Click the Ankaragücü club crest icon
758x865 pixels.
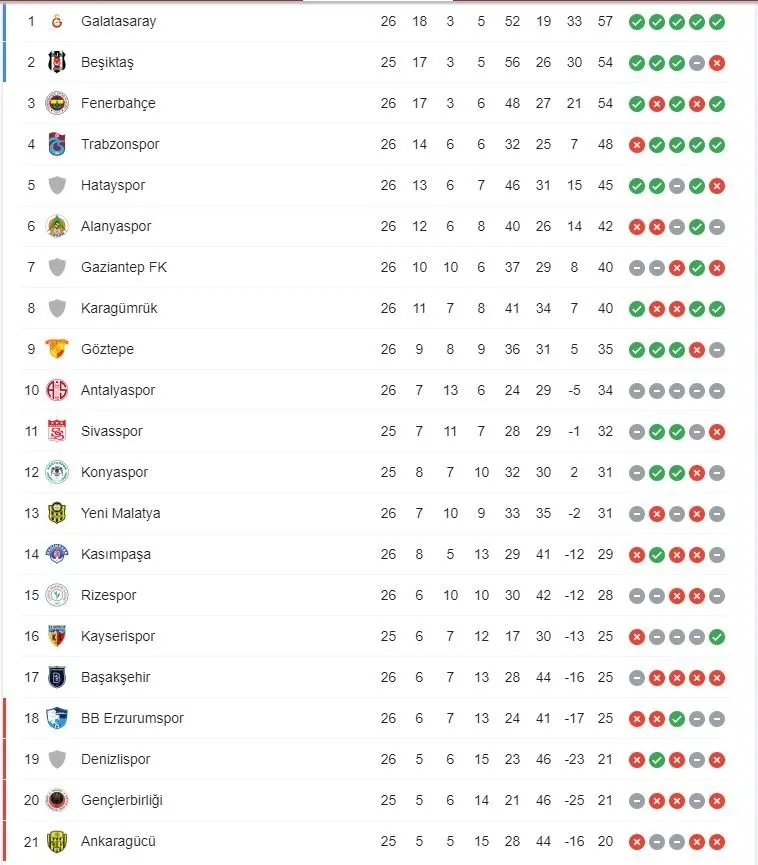57,841
